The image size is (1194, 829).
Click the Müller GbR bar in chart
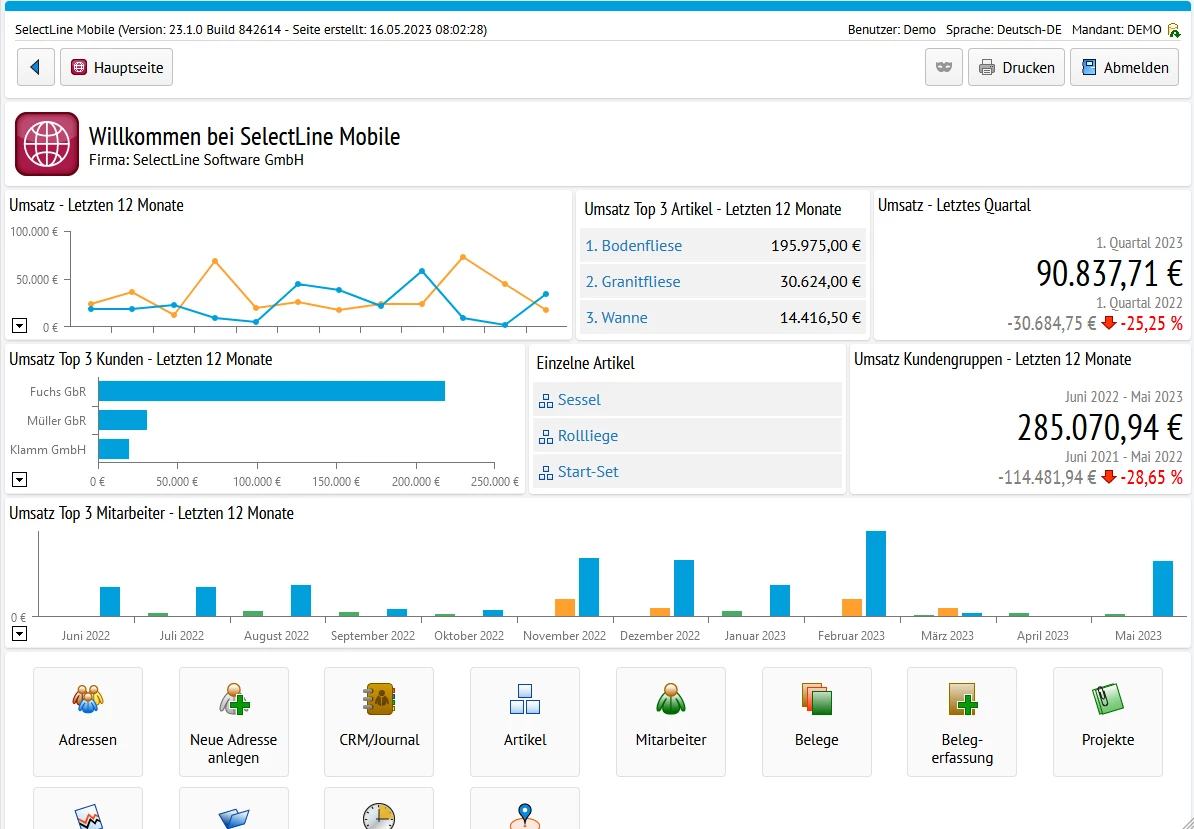coord(123,420)
